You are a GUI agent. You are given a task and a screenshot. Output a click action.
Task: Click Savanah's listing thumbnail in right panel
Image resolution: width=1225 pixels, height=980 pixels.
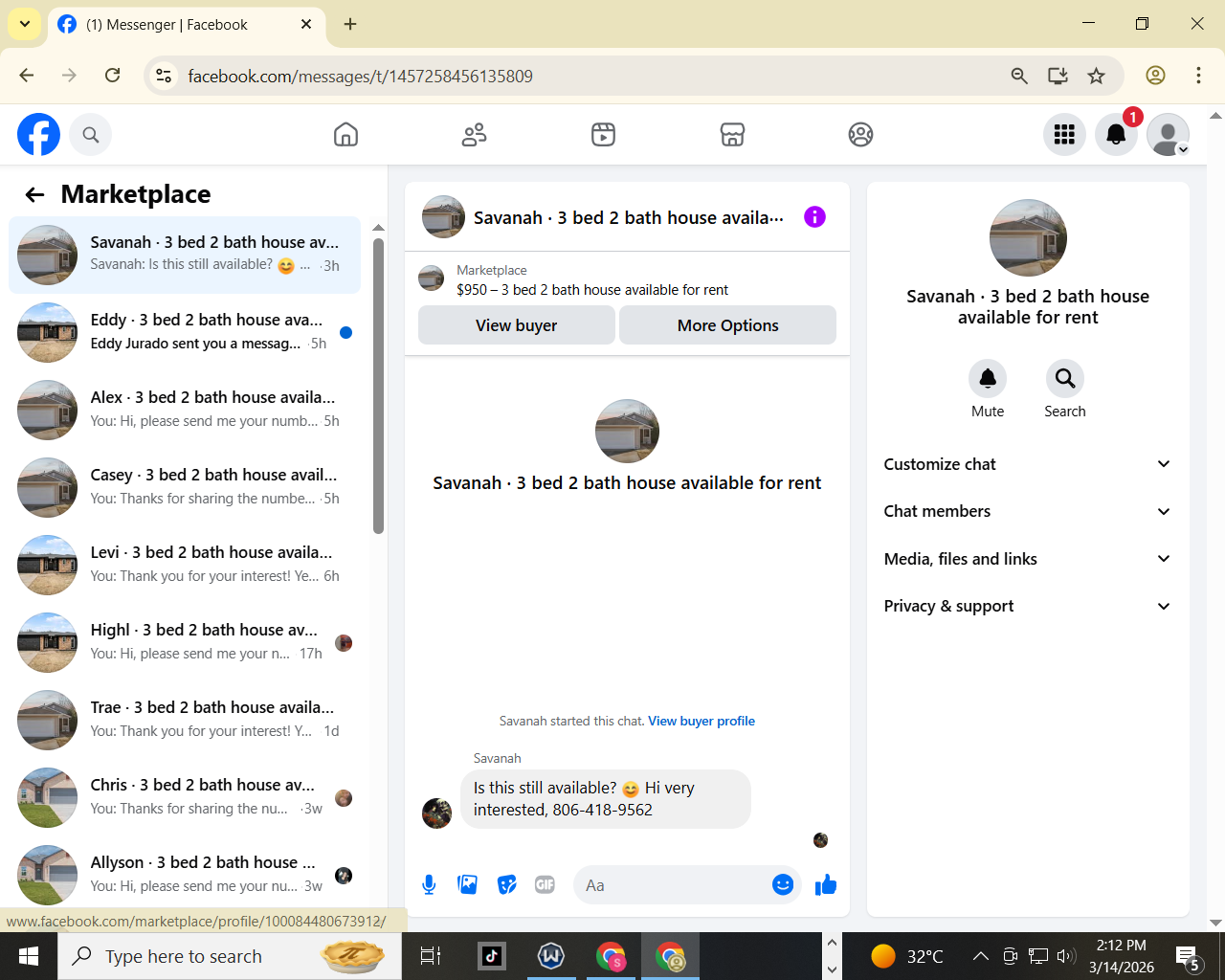point(1028,237)
